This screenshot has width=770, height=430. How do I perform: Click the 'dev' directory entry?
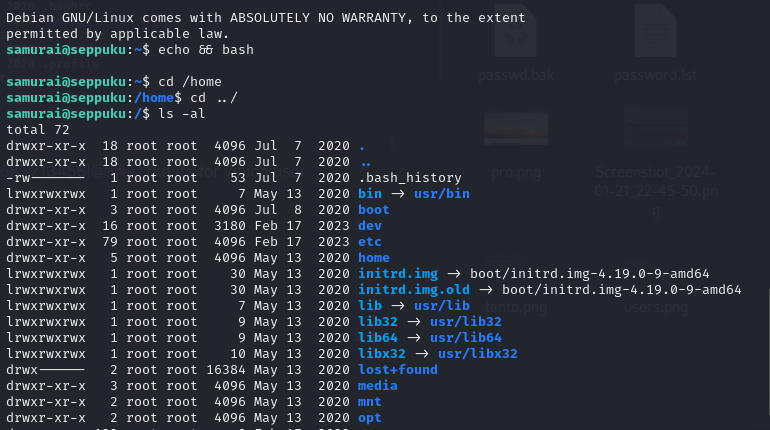[x=370, y=225]
